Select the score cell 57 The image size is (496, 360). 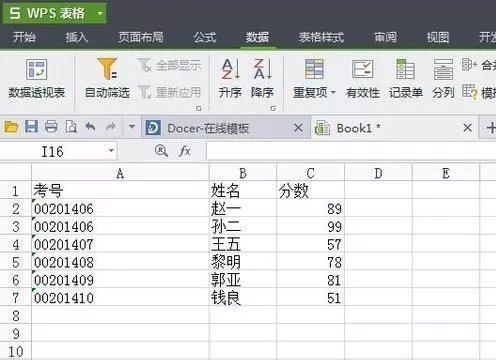coord(310,244)
